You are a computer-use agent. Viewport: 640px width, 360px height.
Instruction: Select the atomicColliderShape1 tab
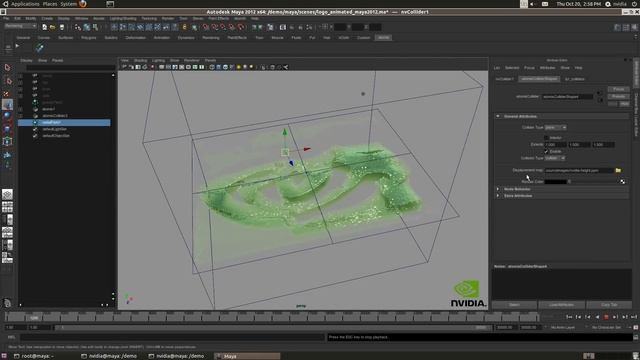[539, 79]
